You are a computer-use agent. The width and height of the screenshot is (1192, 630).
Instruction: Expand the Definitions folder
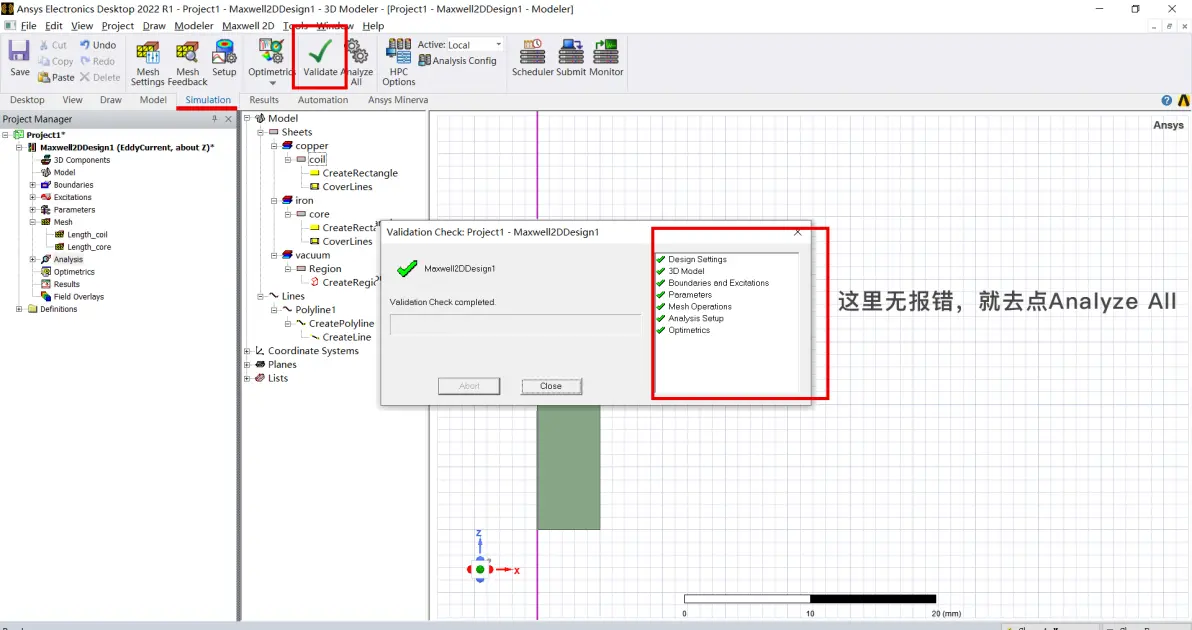19,309
